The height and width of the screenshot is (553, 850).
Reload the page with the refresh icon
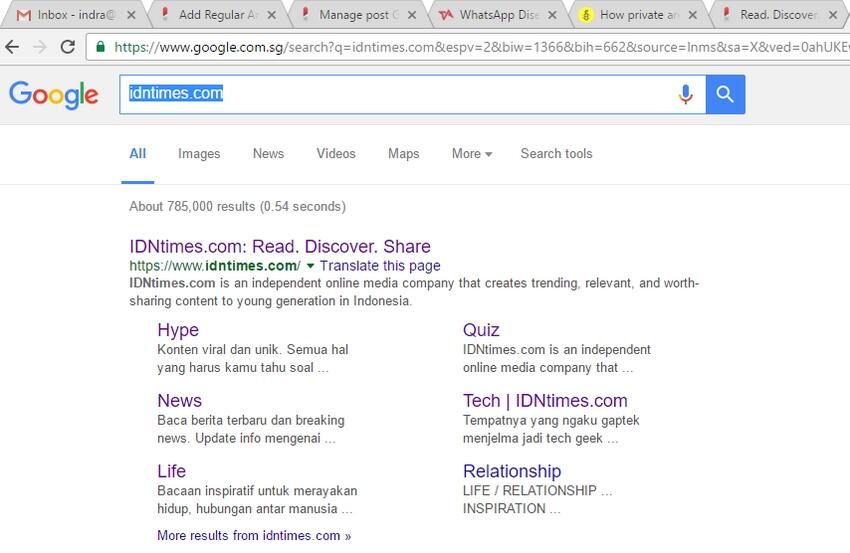coord(68,47)
